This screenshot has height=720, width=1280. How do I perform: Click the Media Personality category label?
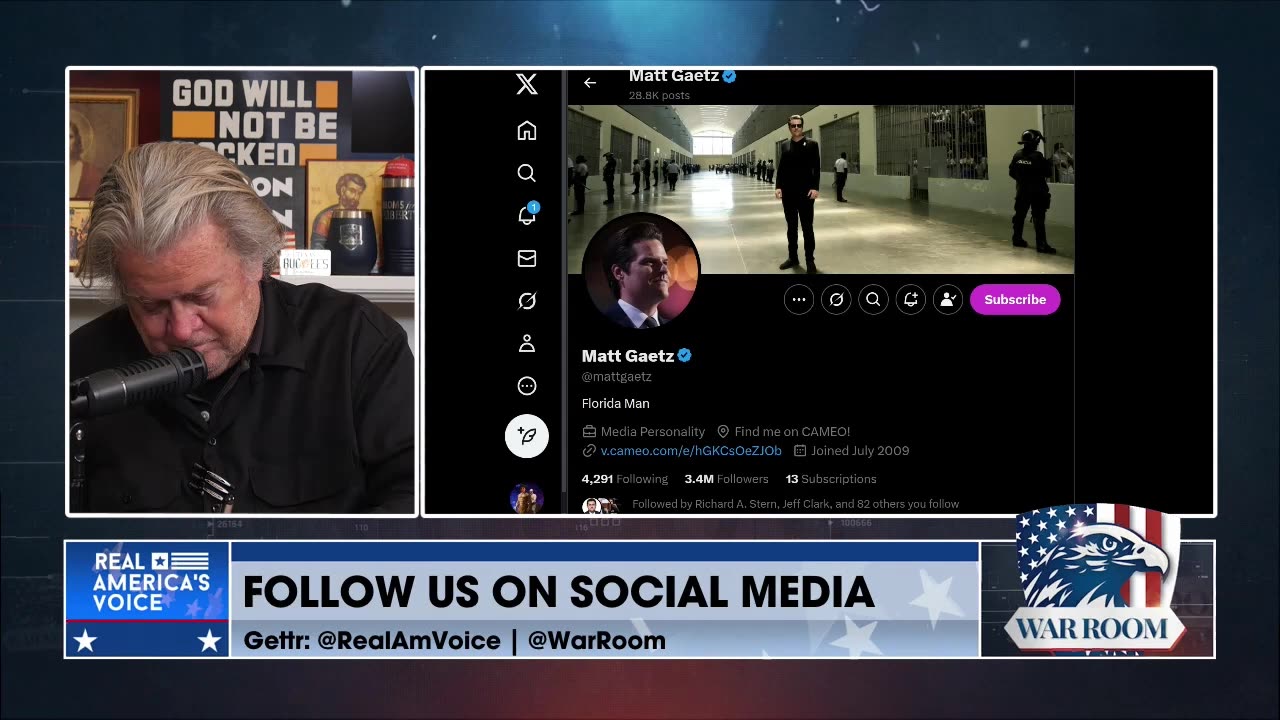pyautogui.click(x=652, y=432)
